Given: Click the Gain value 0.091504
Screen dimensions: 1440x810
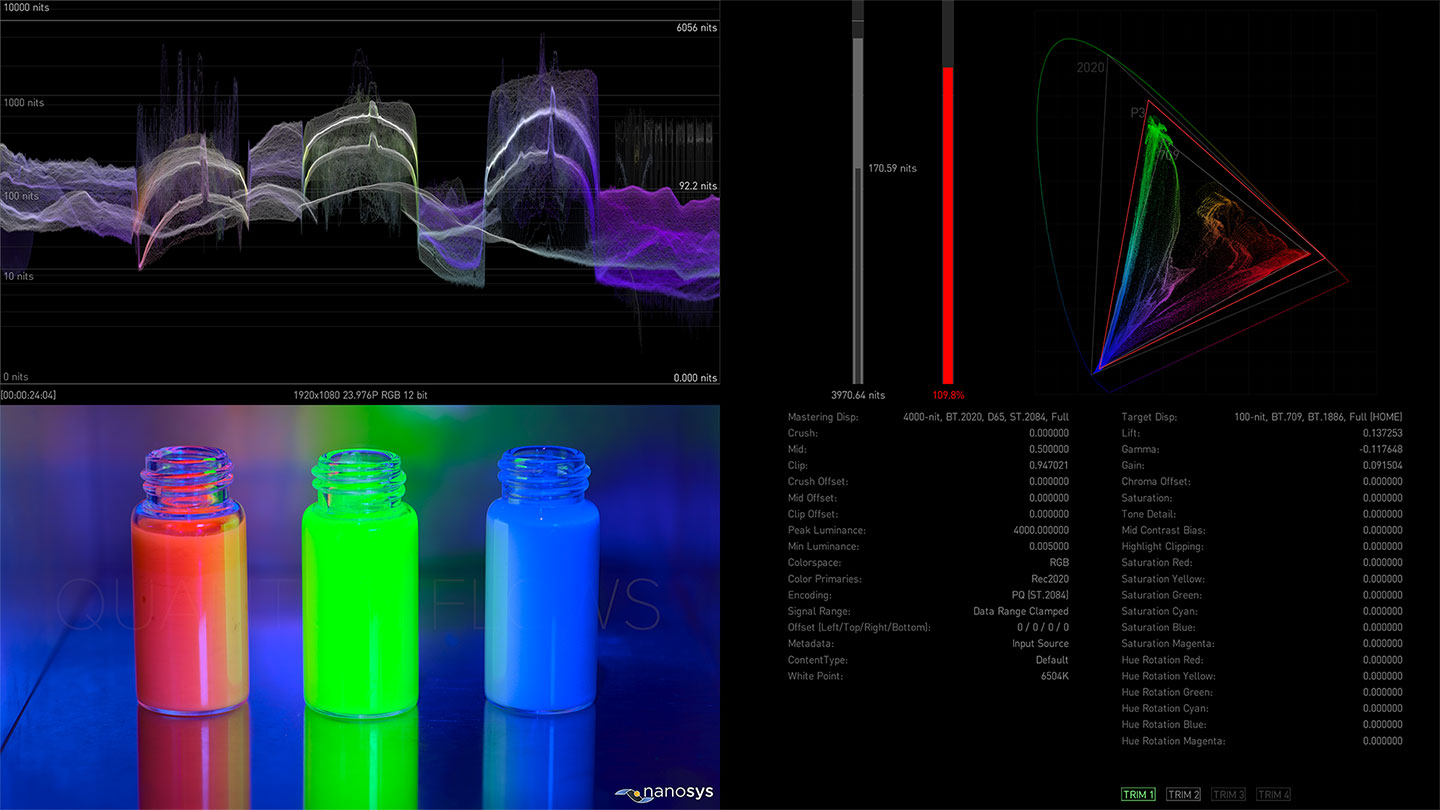Looking at the screenshot, I should (x=1382, y=465).
